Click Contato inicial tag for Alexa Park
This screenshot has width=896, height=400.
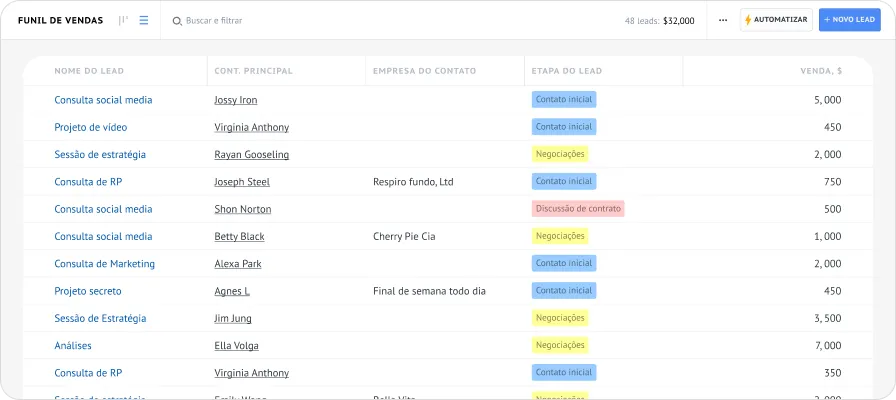click(564, 263)
